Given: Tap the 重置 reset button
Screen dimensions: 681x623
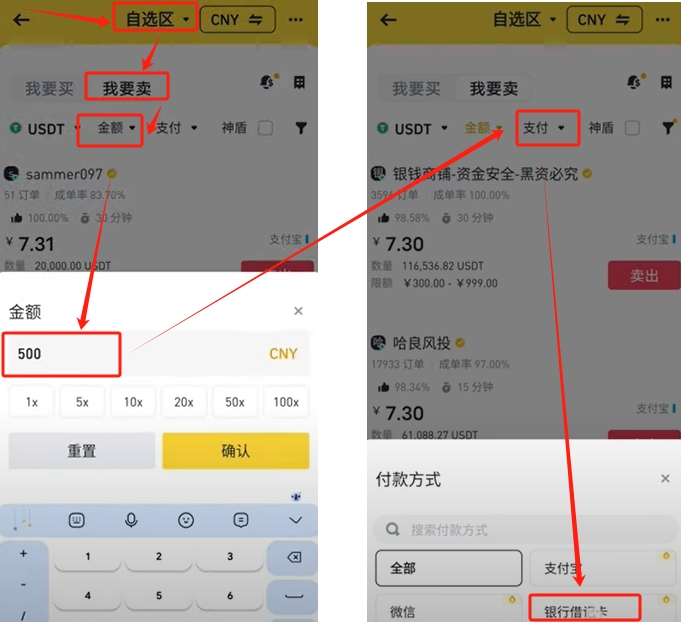Looking at the screenshot, I should [x=82, y=451].
